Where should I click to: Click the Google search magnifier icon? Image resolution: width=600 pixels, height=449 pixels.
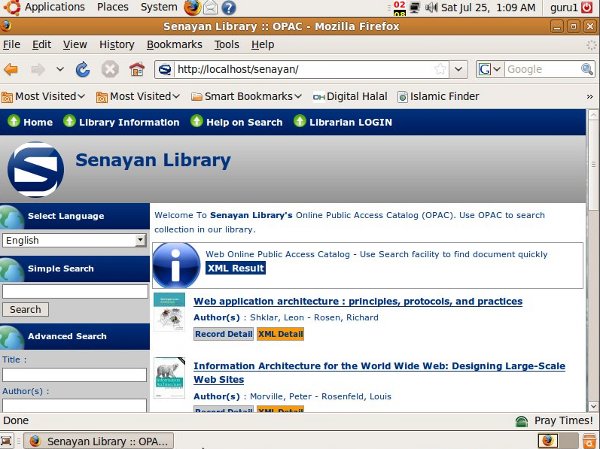[x=587, y=69]
